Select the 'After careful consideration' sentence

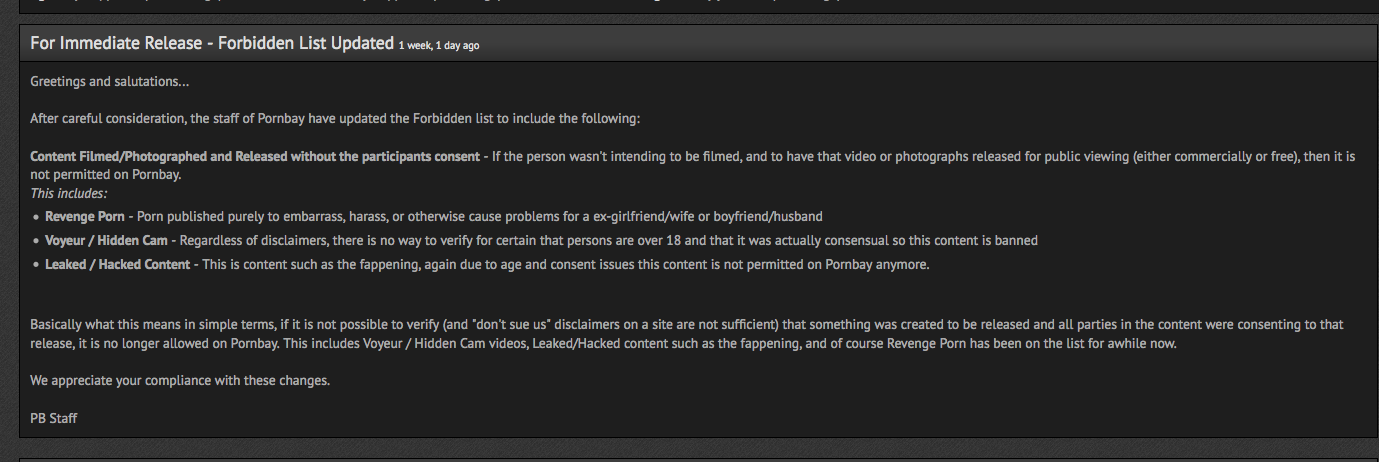(335, 118)
